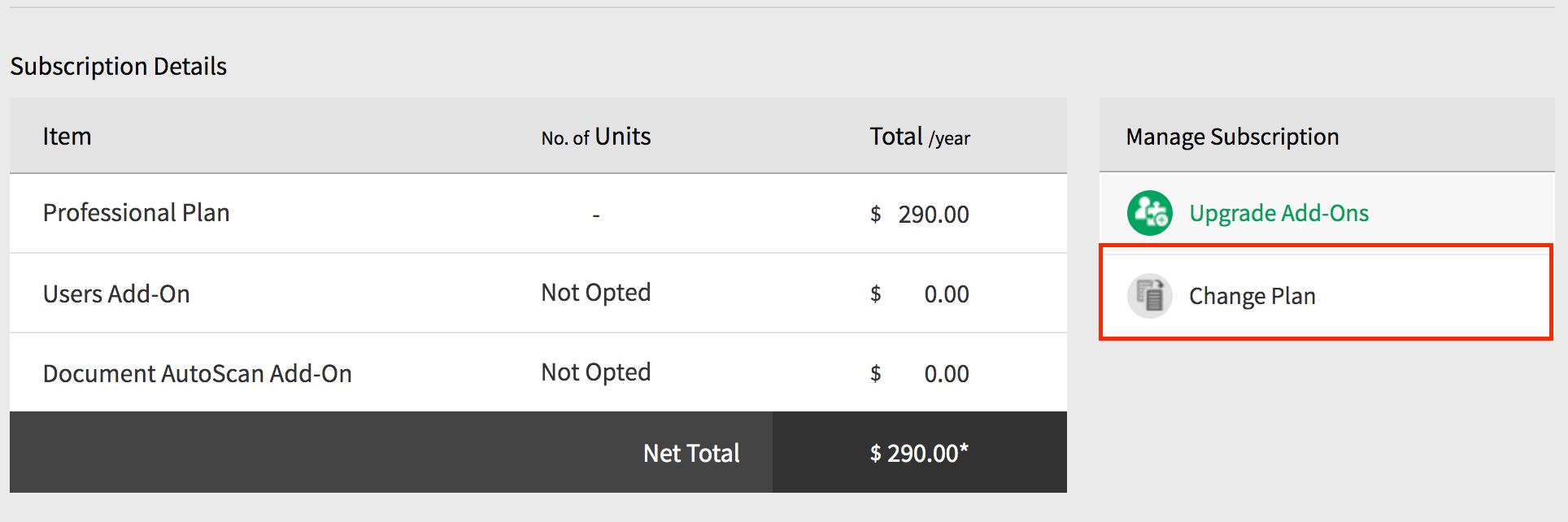This screenshot has height=522, width=1568.
Task: Click the Users Add-On item name
Action: pos(116,294)
